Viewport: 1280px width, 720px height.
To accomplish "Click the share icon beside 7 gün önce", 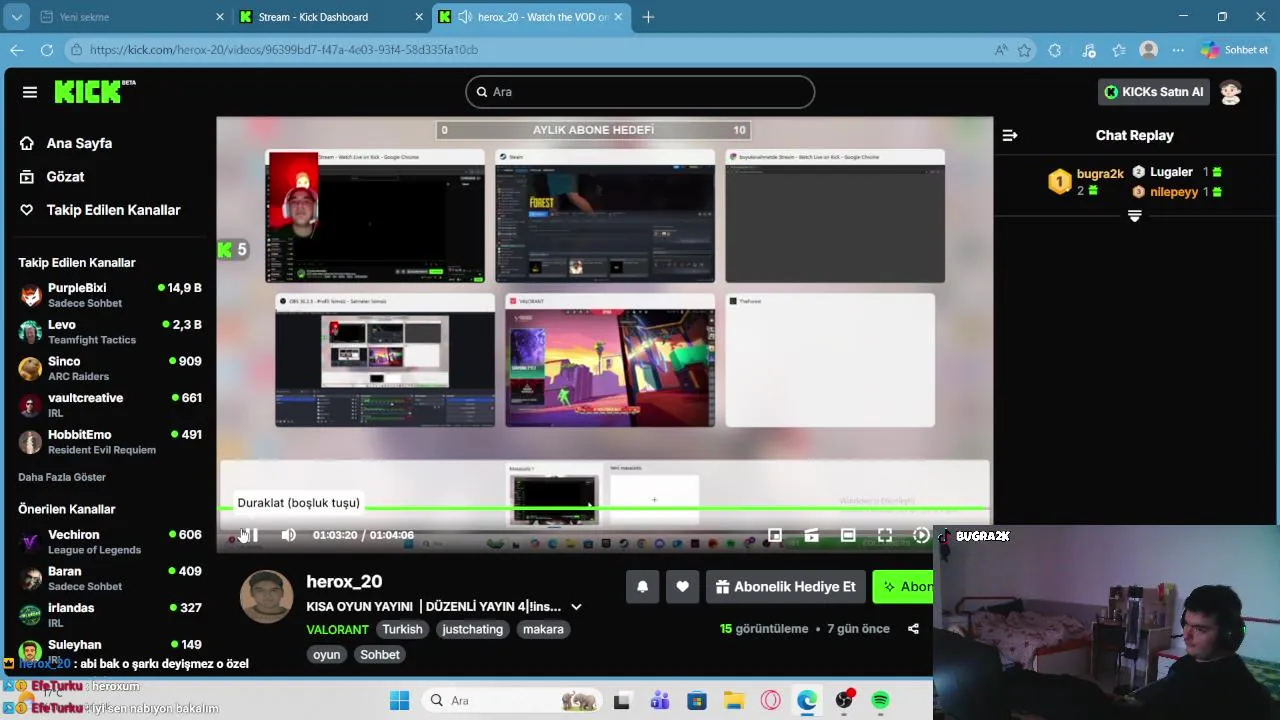I will coord(913,629).
